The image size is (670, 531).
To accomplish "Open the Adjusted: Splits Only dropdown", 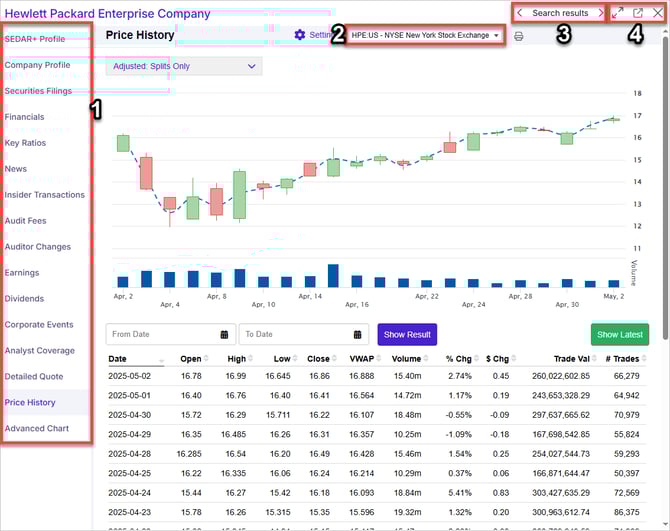I will tap(184, 66).
